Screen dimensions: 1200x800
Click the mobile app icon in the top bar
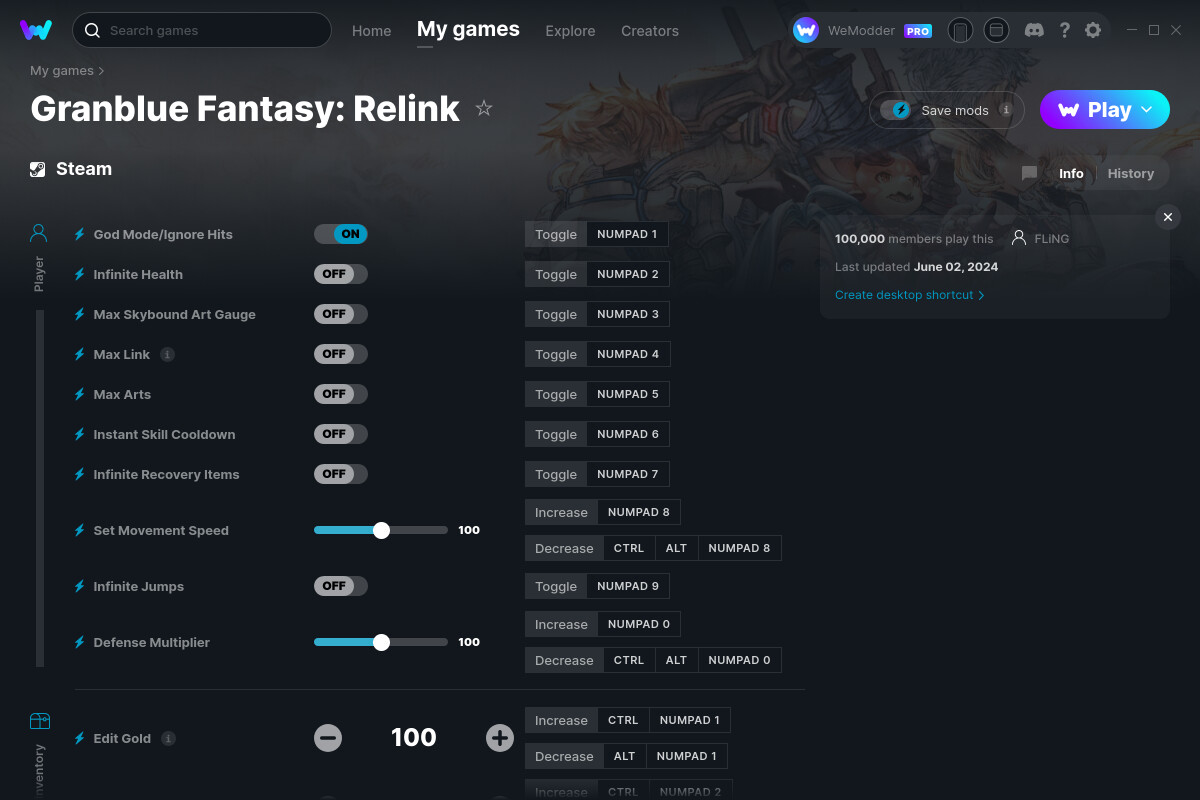pyautogui.click(x=960, y=30)
